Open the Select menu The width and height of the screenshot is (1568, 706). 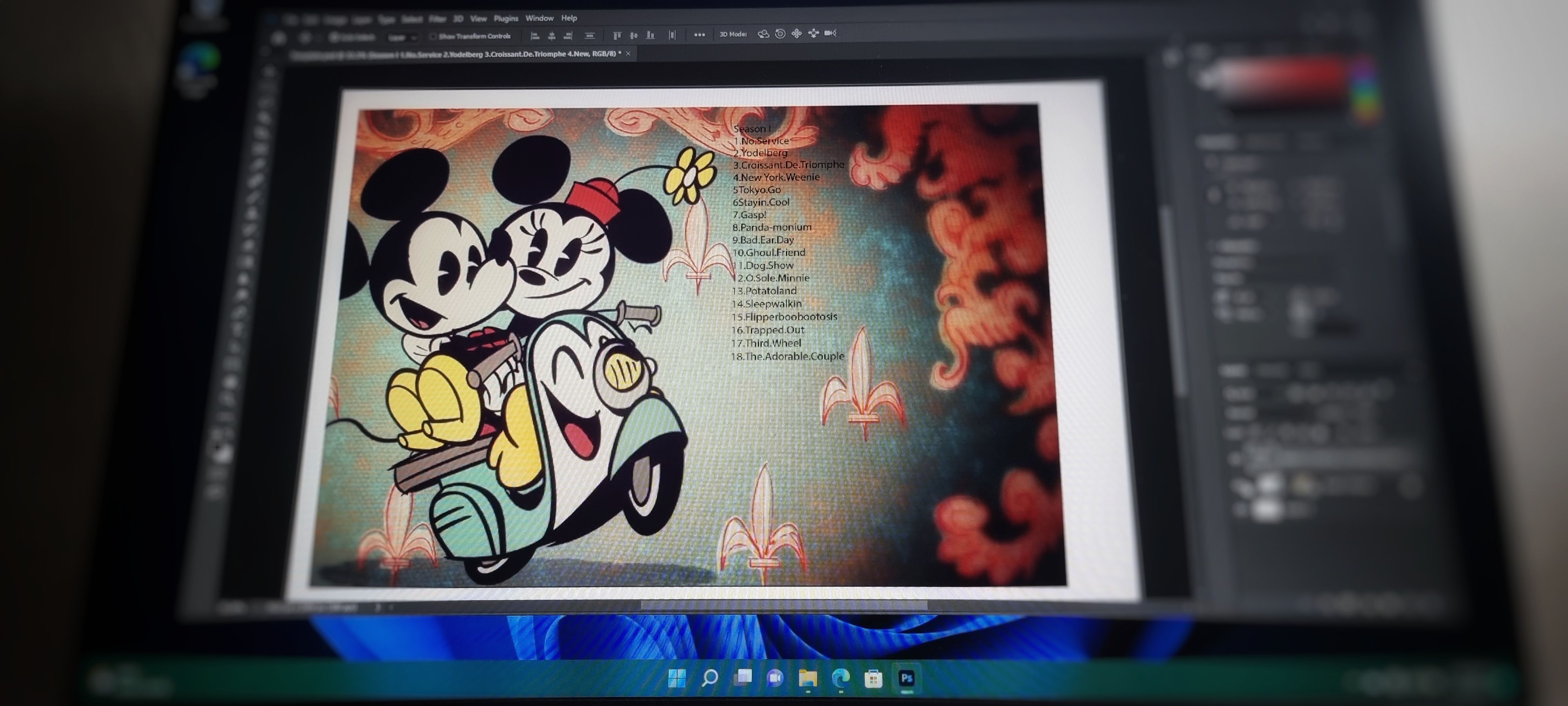[412, 20]
